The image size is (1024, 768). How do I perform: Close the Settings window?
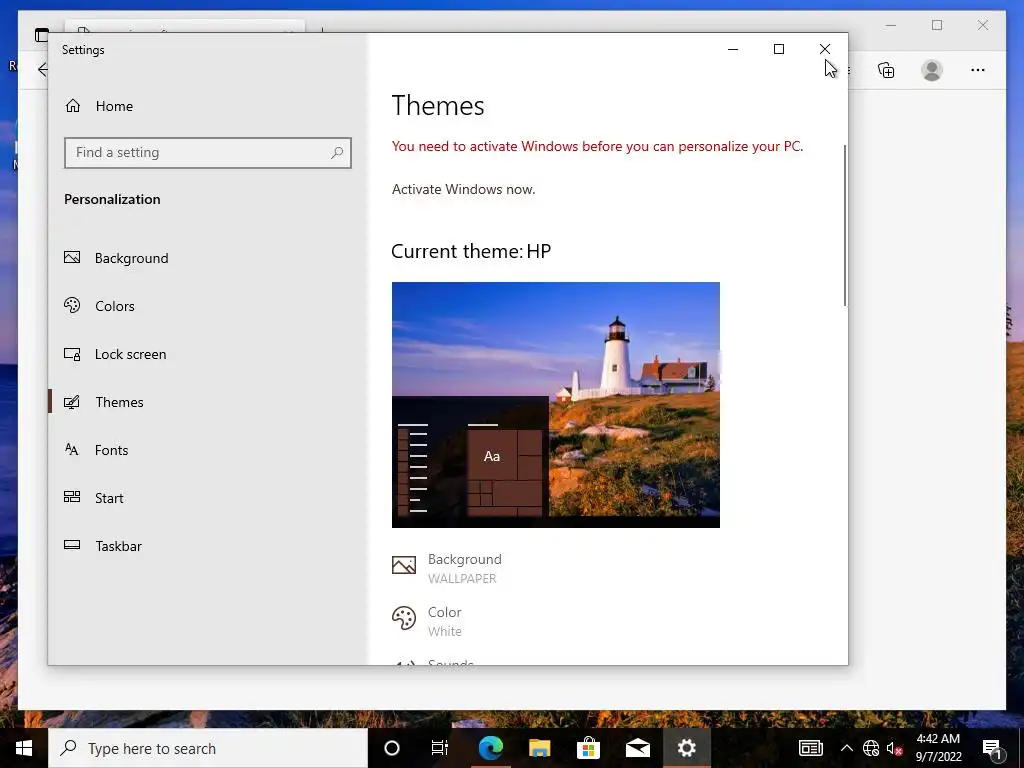pos(825,49)
